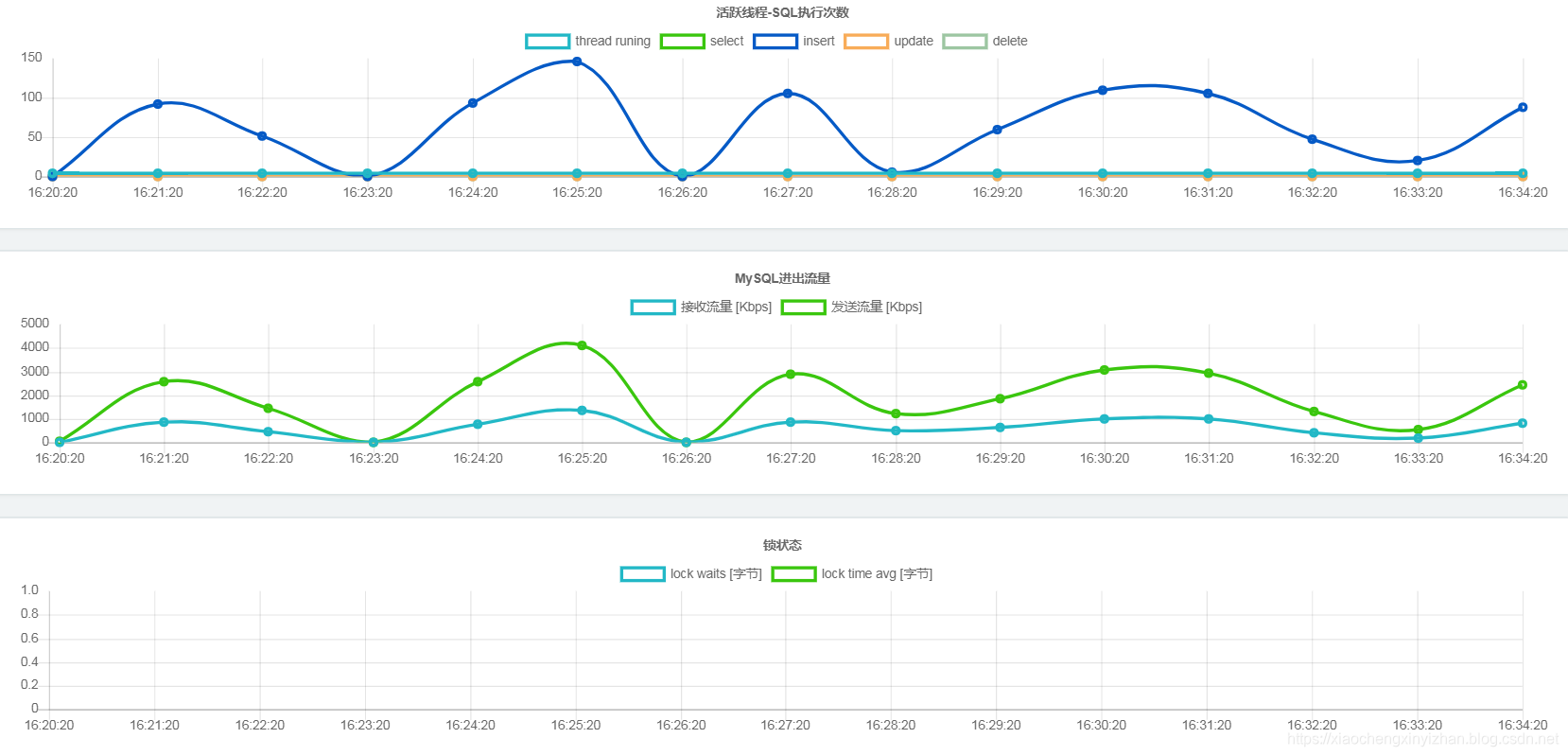Toggle the 'lock waits' legend swatch
The height and width of the screenshot is (756, 1568).
coord(642,573)
